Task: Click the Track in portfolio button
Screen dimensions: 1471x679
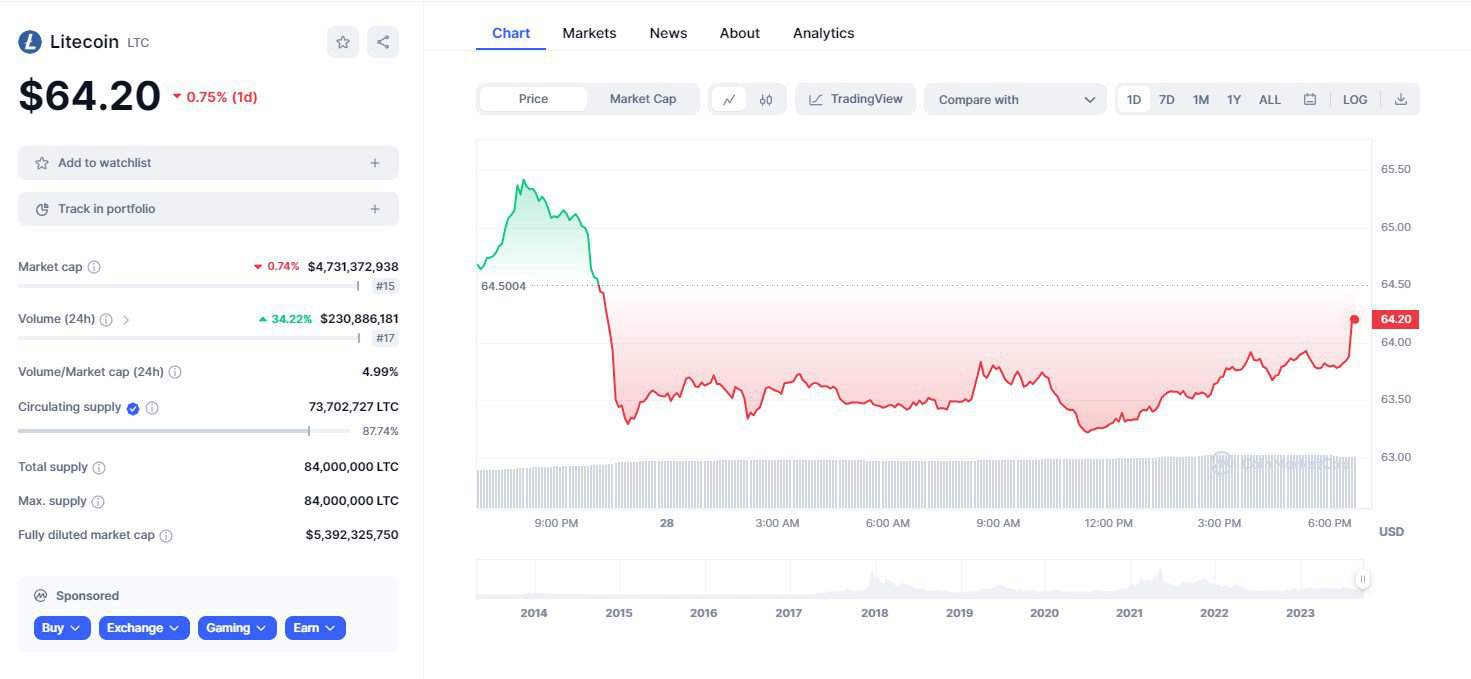Action: click(x=208, y=209)
